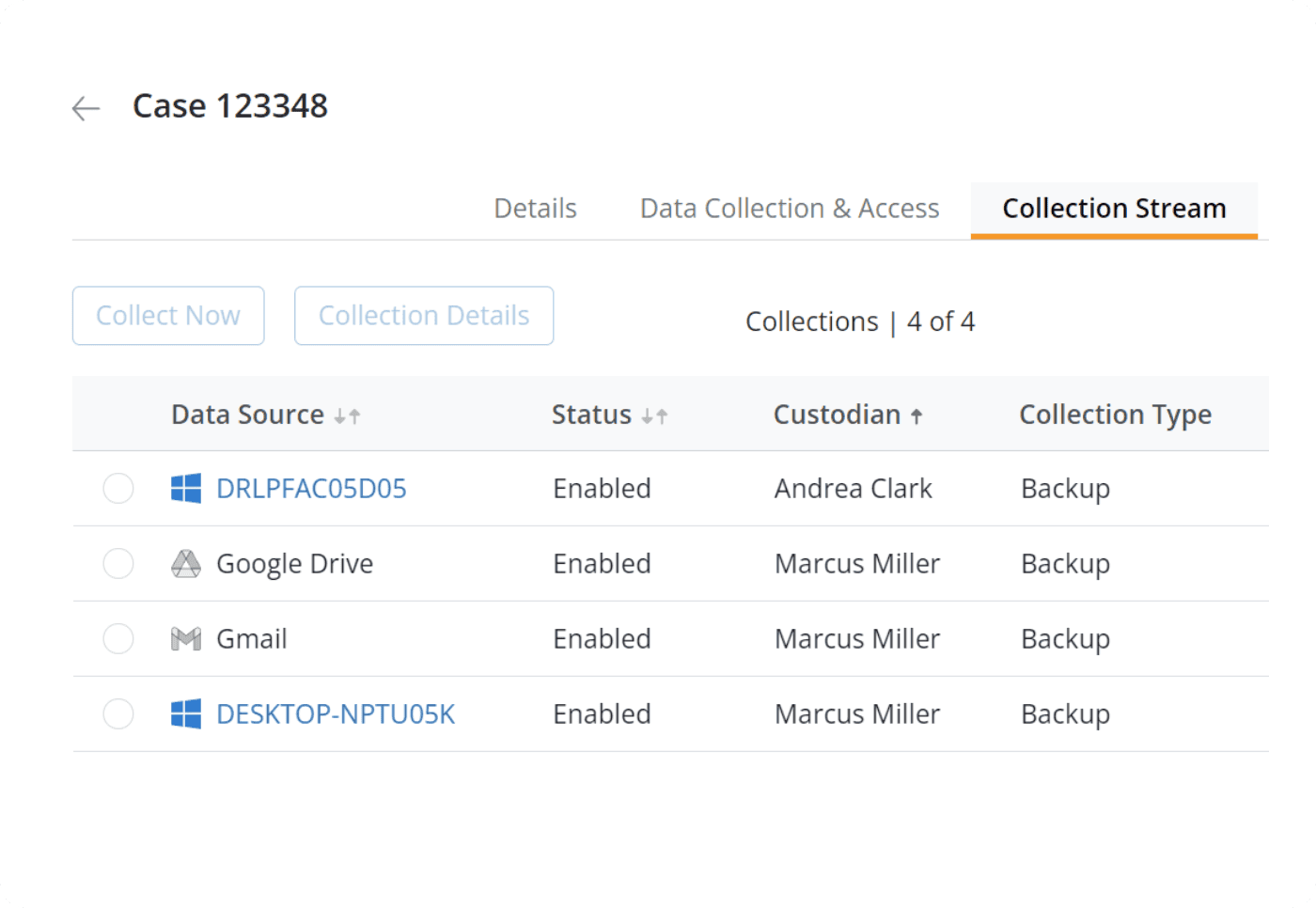Viewport: 1316px width, 908px height.
Task: Toggle Custodian sort with the up arrow
Action: tap(916, 415)
